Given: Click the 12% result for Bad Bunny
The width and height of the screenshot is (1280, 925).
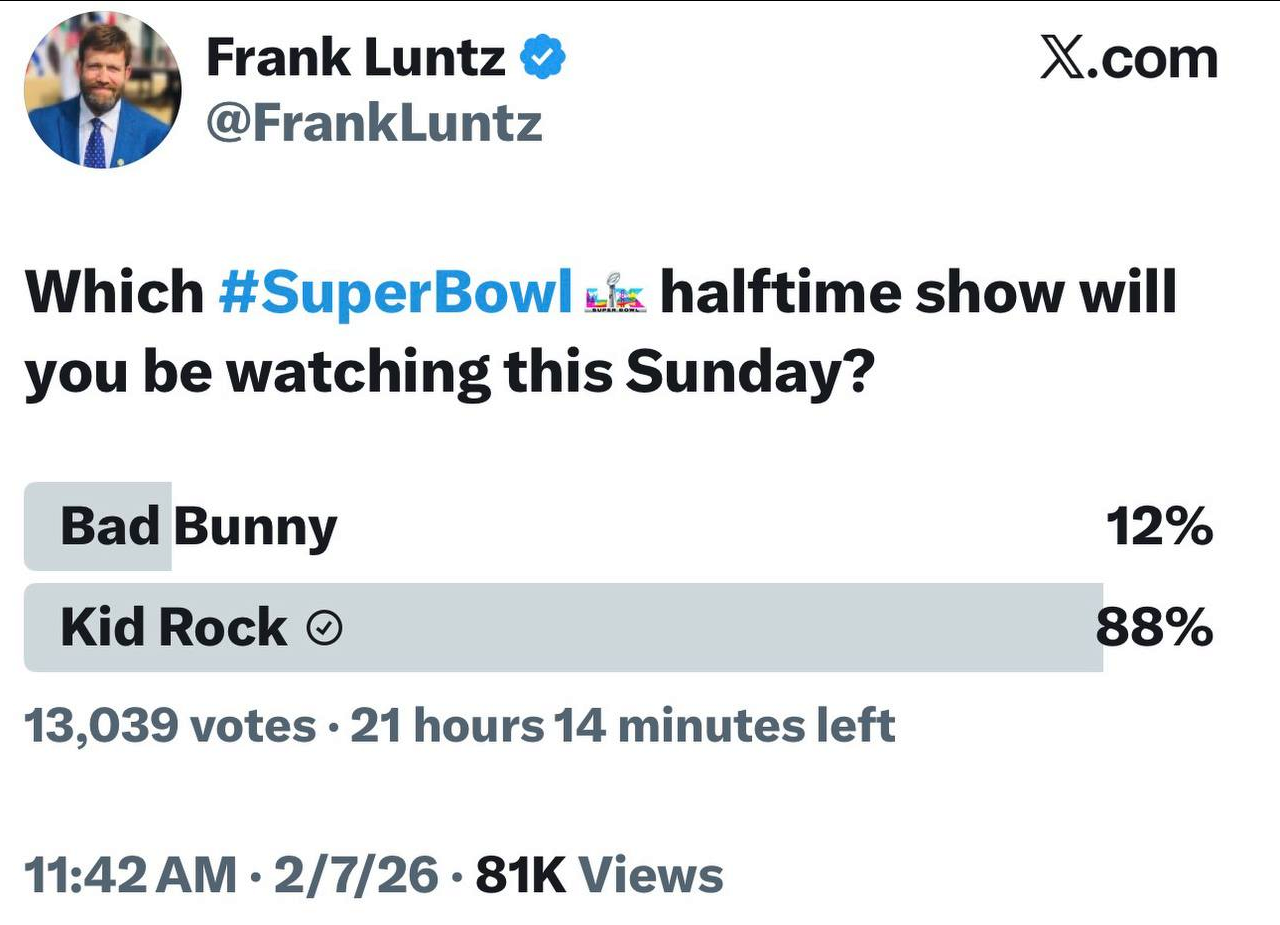Looking at the screenshot, I should 1158,526.
